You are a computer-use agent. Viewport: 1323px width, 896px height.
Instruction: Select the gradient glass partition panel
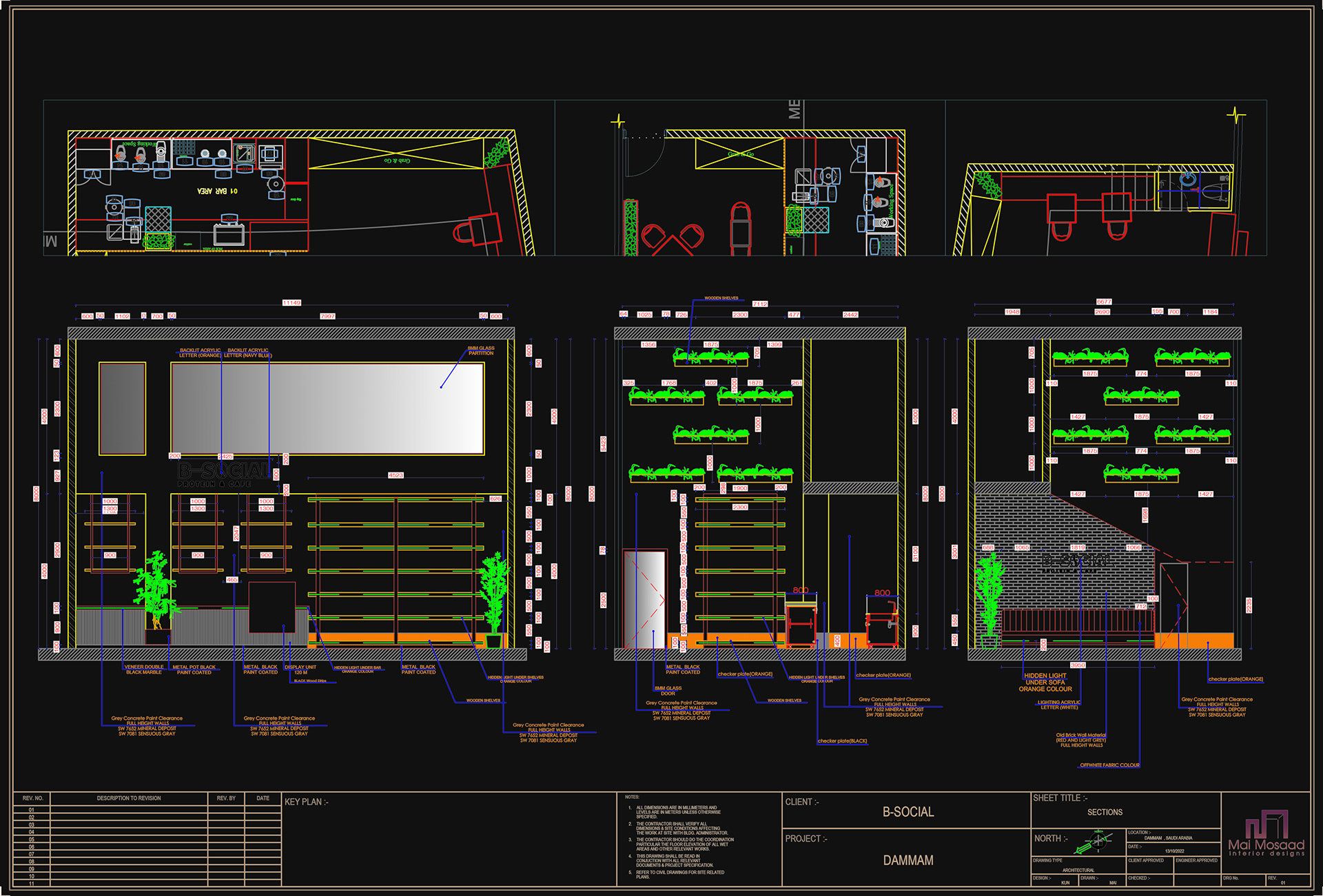(x=327, y=409)
